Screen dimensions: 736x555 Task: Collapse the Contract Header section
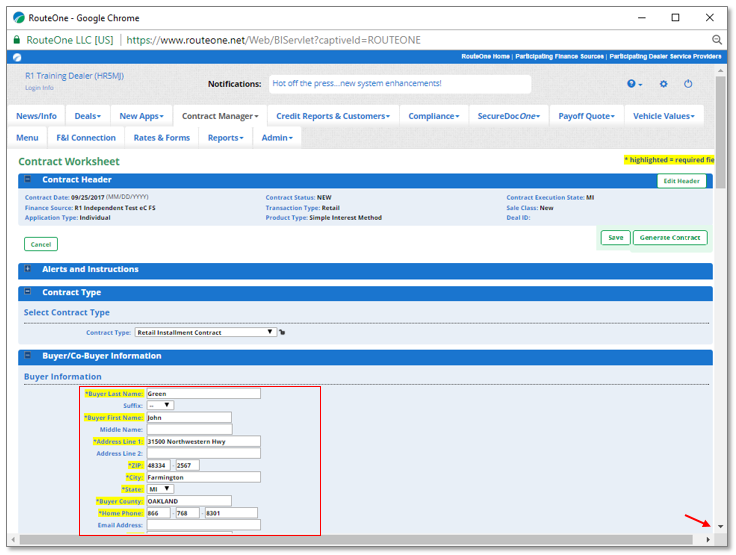click(x=28, y=179)
